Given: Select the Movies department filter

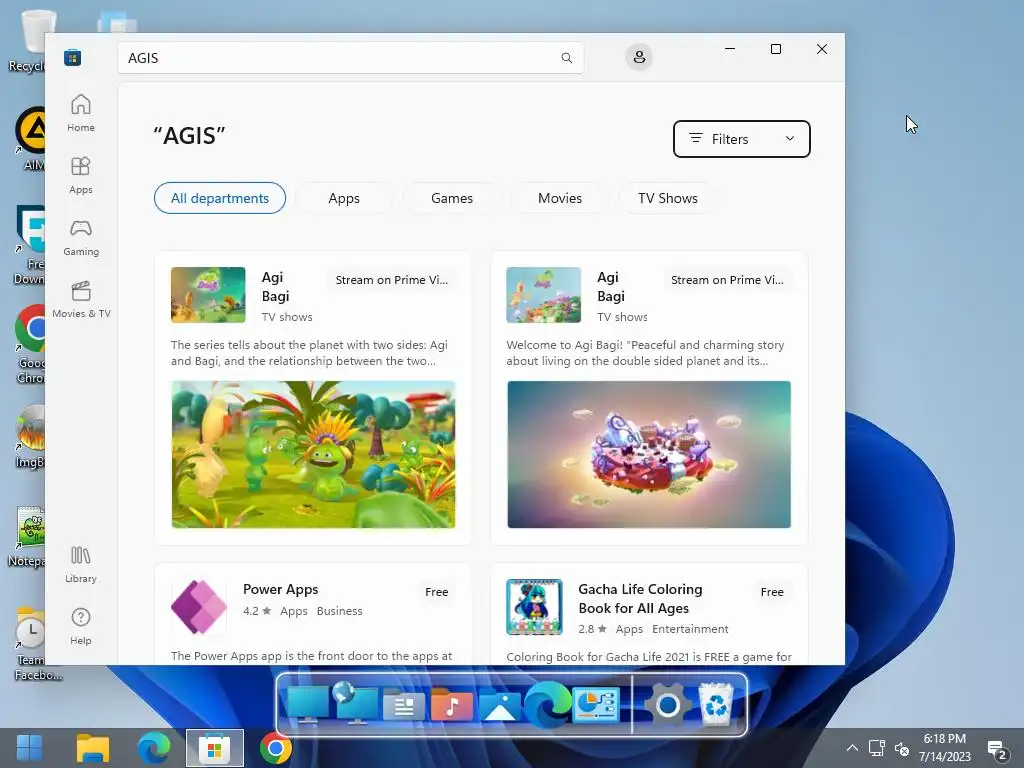Looking at the screenshot, I should [560, 198].
